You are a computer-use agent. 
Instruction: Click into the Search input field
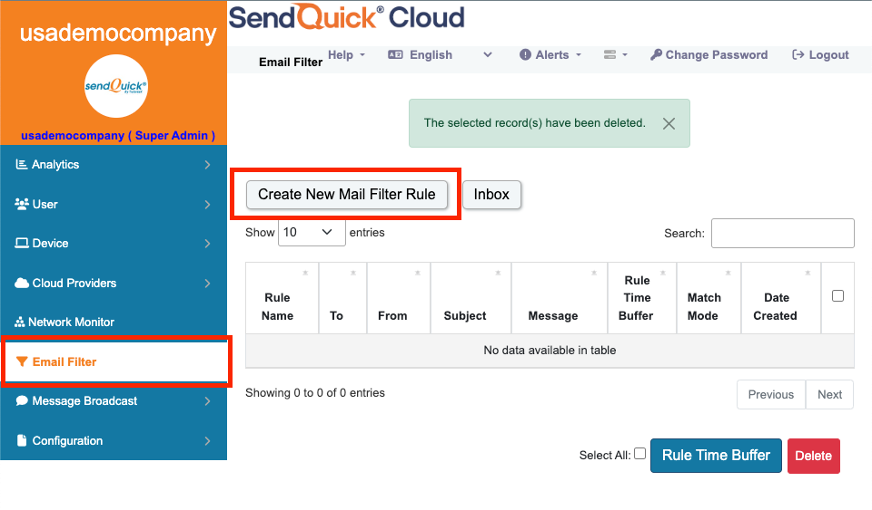coord(782,233)
